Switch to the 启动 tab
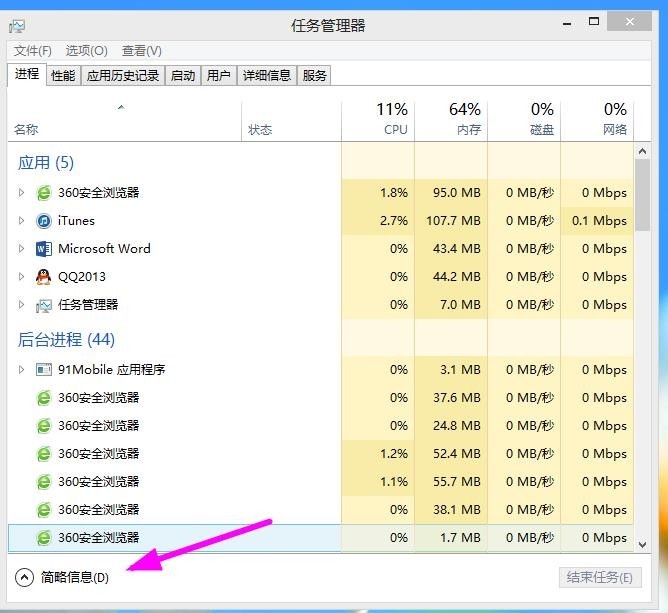 tap(183, 76)
